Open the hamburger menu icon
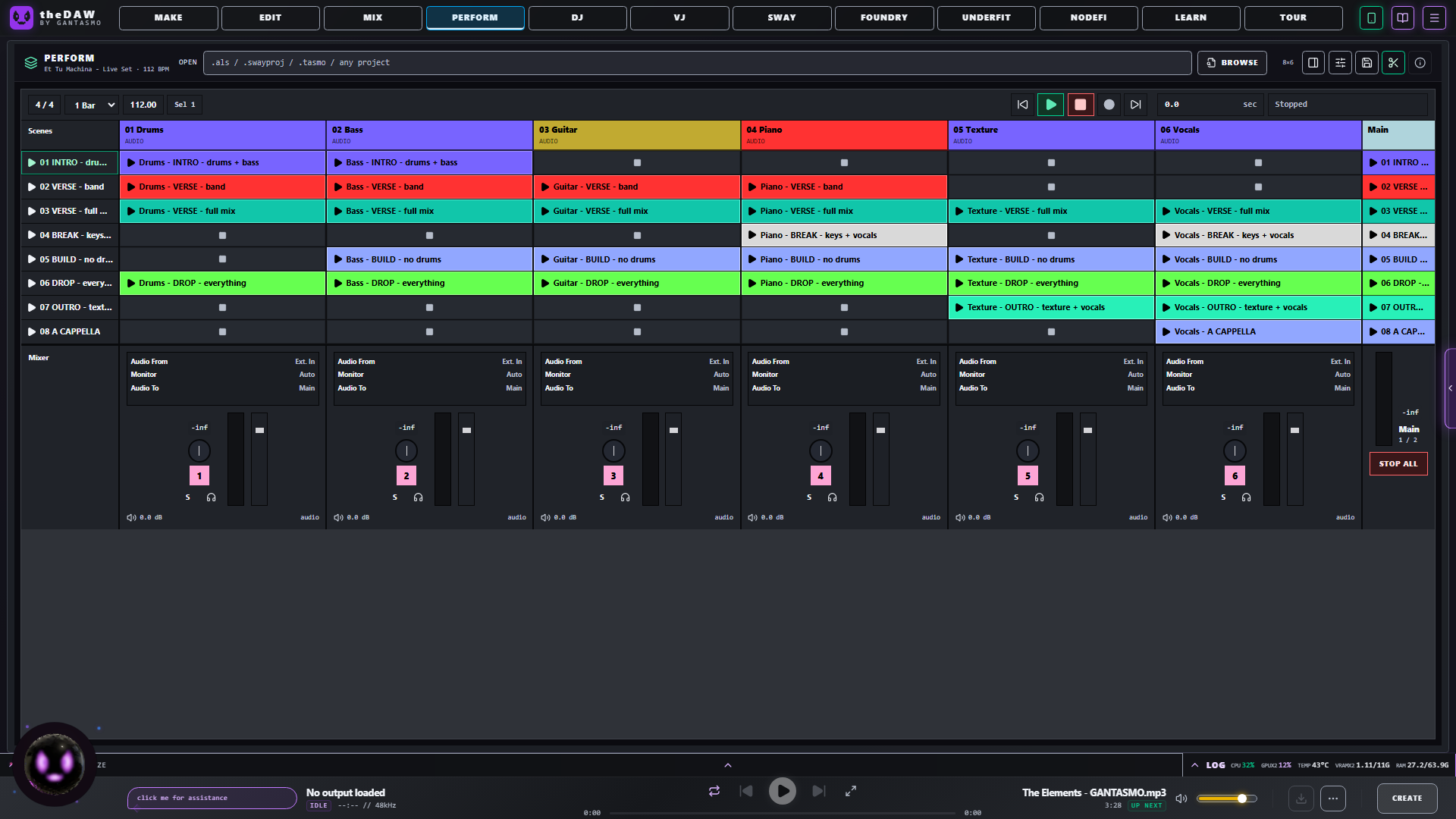This screenshot has width=1456, height=819. point(1434,17)
